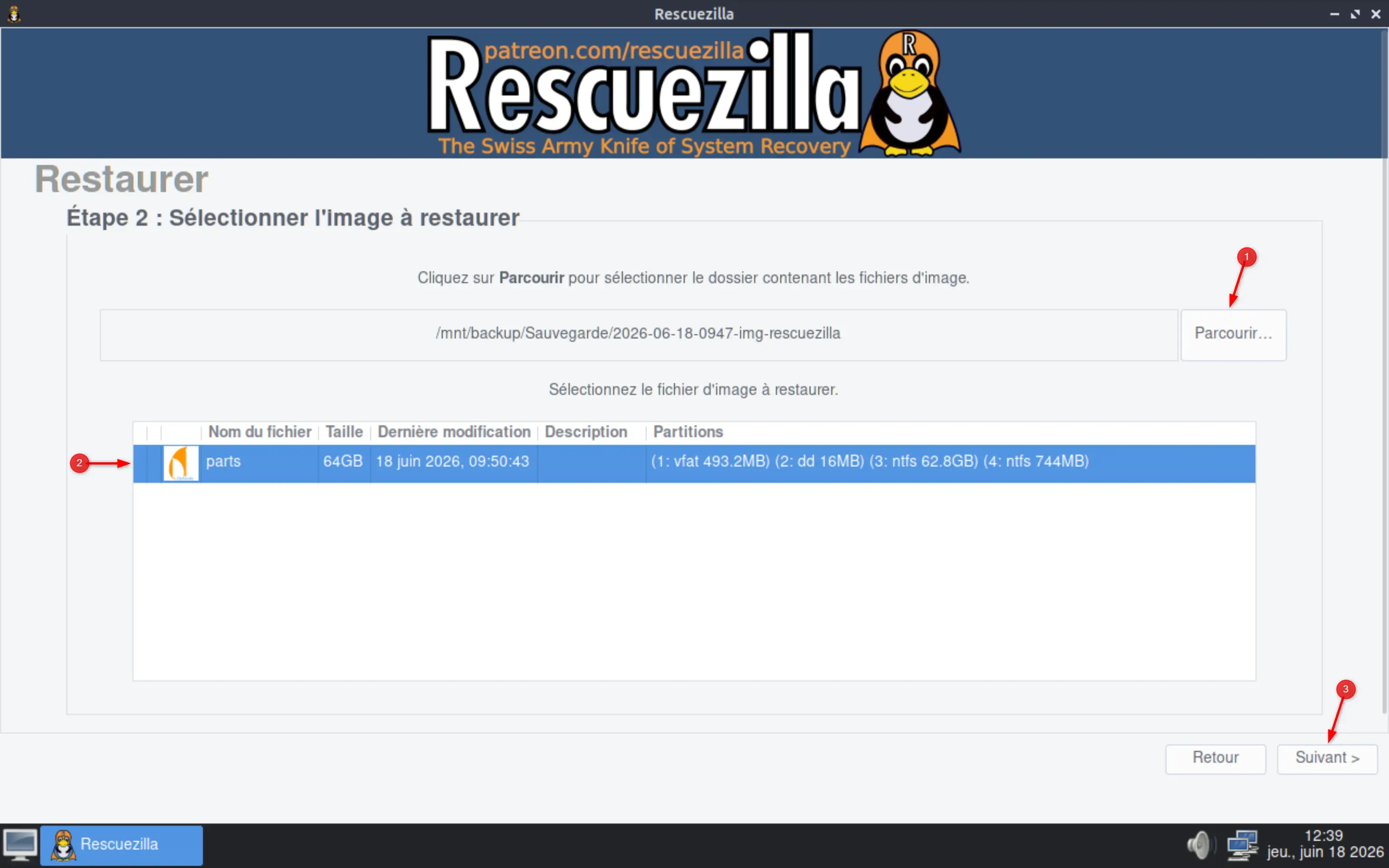1389x868 pixels.
Task: Maximize the Rescuezilla window
Action: pos(1355,14)
